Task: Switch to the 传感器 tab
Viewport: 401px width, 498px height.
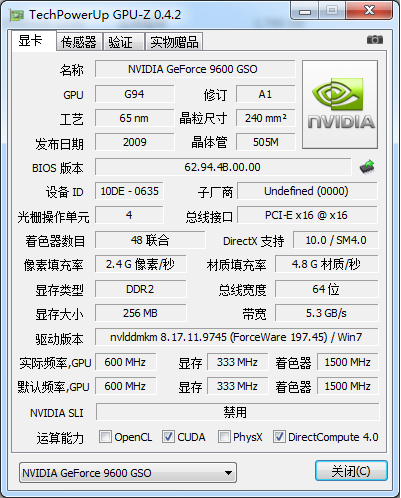Action: pos(79,42)
